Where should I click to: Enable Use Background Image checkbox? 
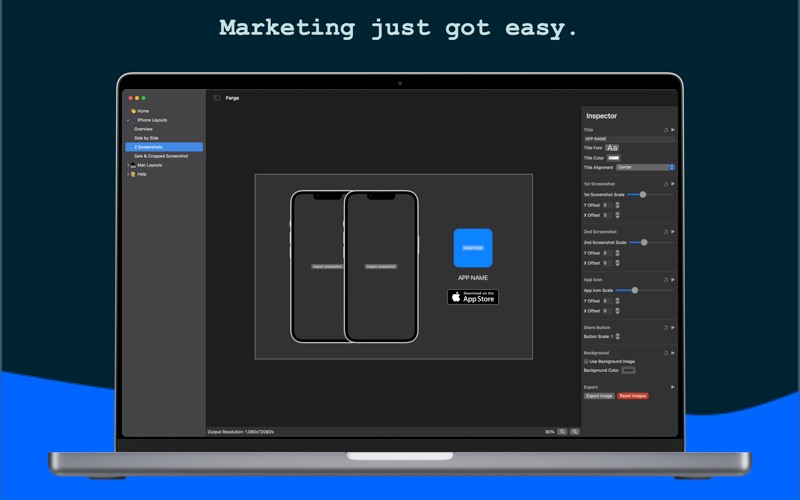coord(586,361)
